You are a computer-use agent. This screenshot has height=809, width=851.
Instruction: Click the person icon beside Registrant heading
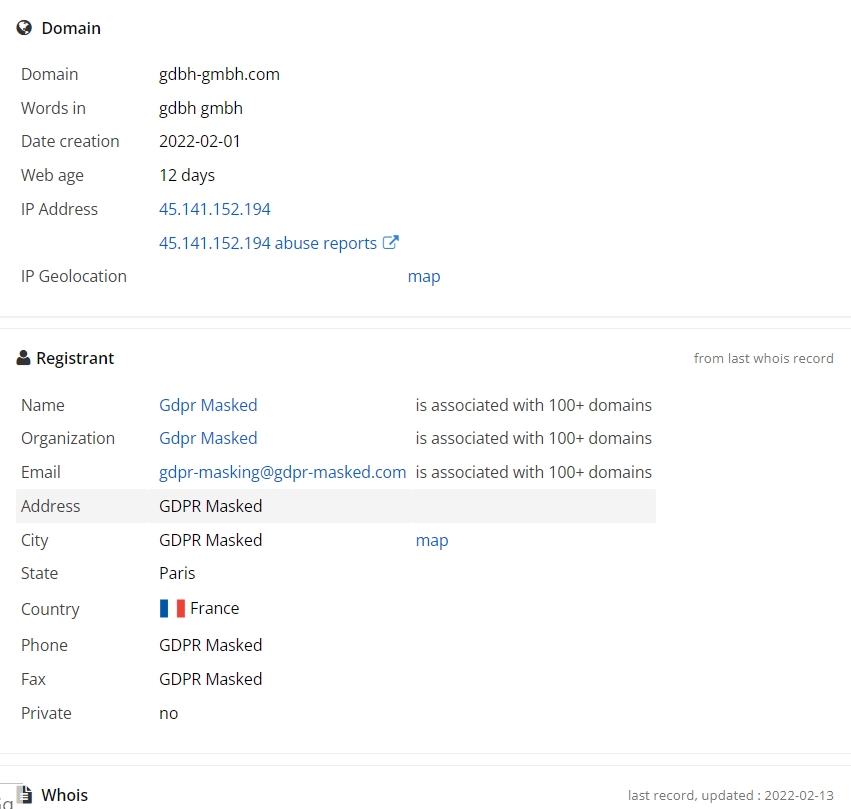(x=23, y=358)
